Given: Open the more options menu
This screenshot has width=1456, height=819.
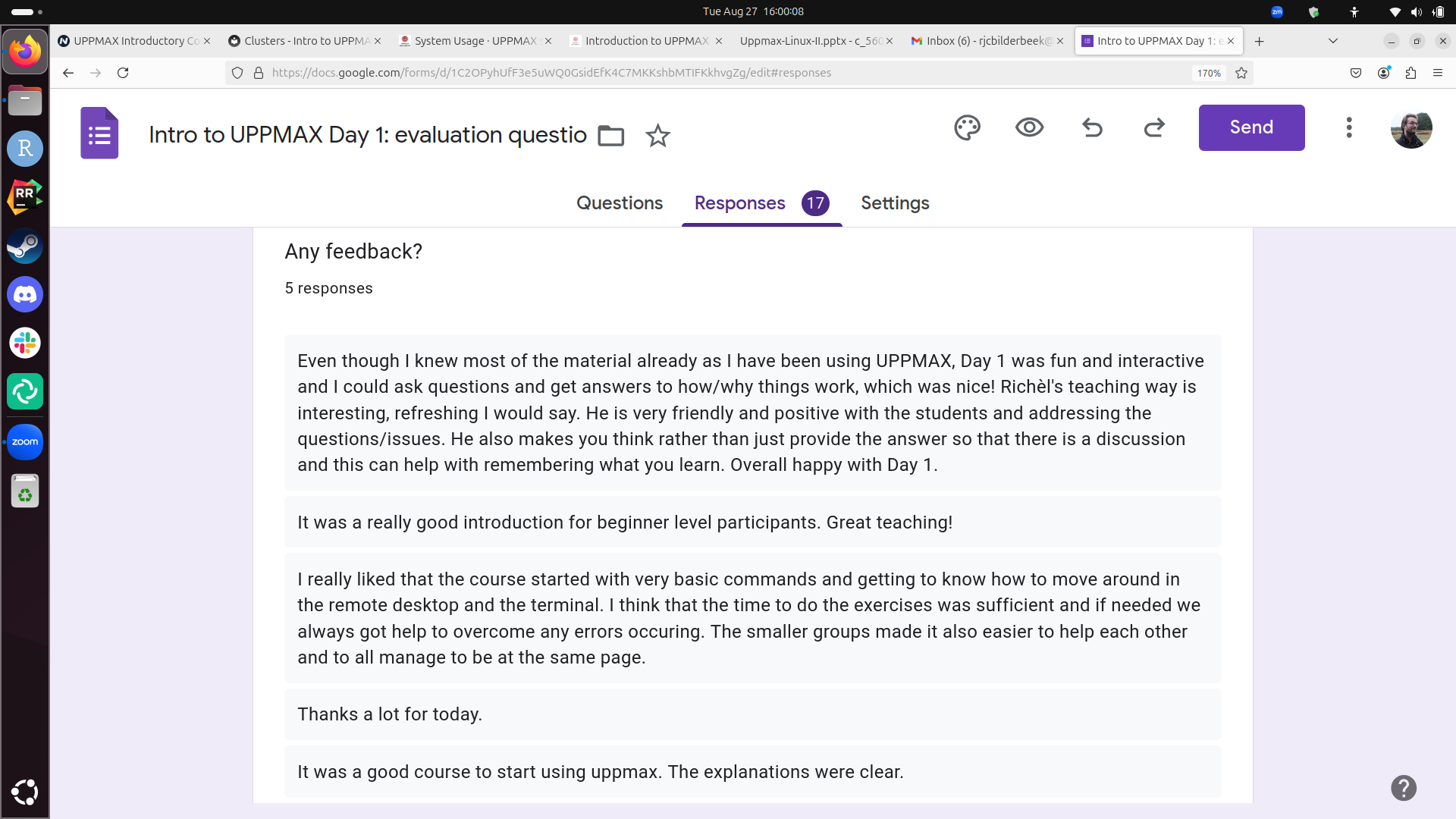Looking at the screenshot, I should point(1349,127).
